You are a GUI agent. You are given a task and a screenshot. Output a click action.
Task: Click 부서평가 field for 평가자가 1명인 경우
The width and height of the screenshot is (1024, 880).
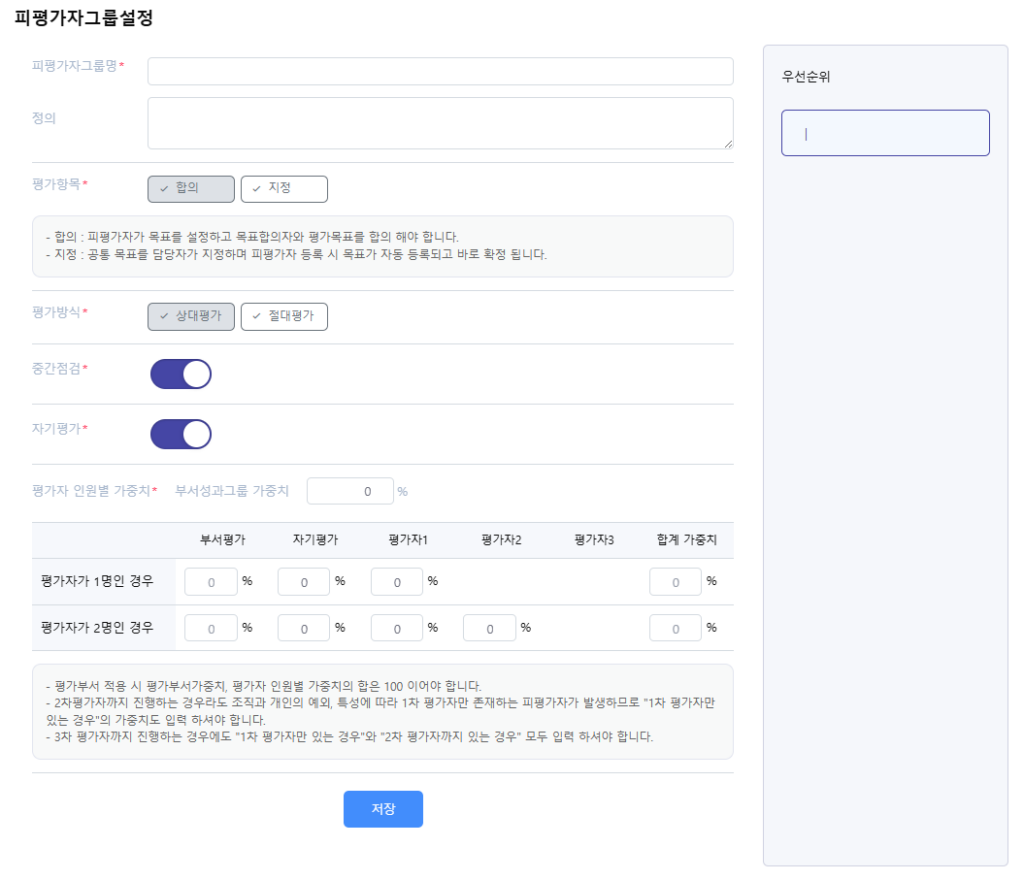211,582
